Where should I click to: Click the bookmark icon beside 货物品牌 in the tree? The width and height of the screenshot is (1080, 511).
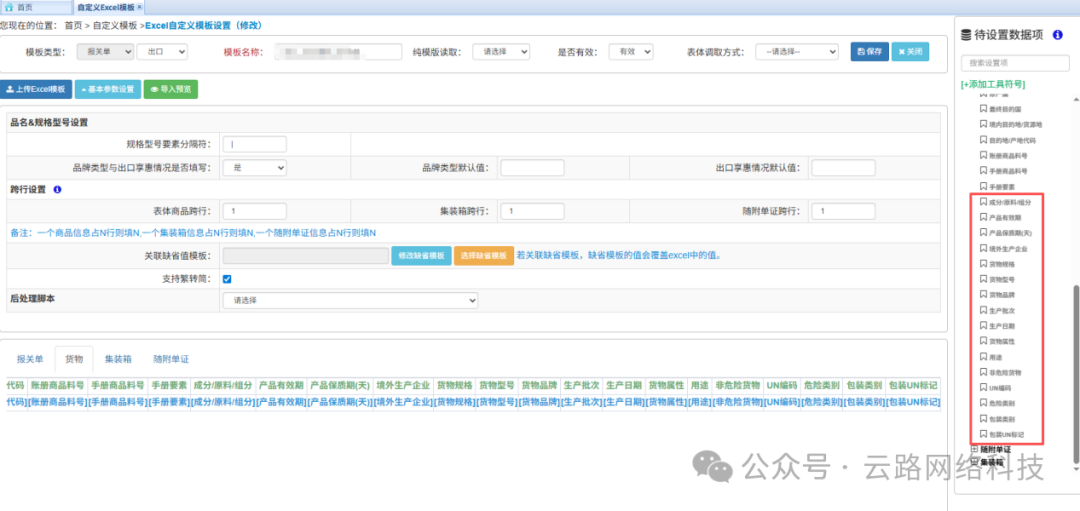(x=984, y=295)
